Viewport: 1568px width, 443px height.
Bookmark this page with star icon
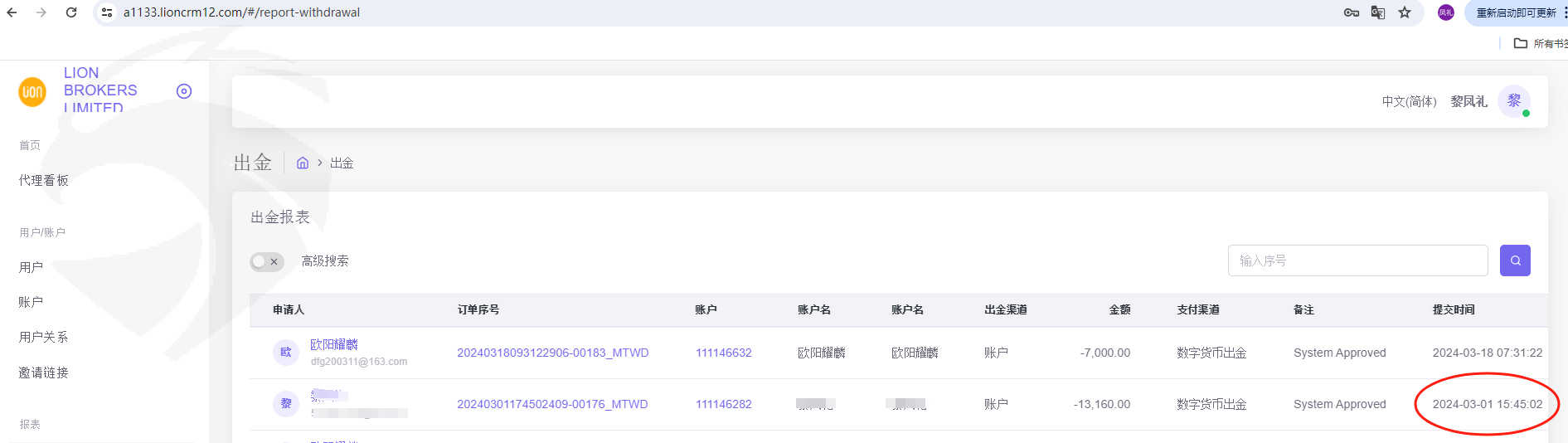[x=1405, y=12]
